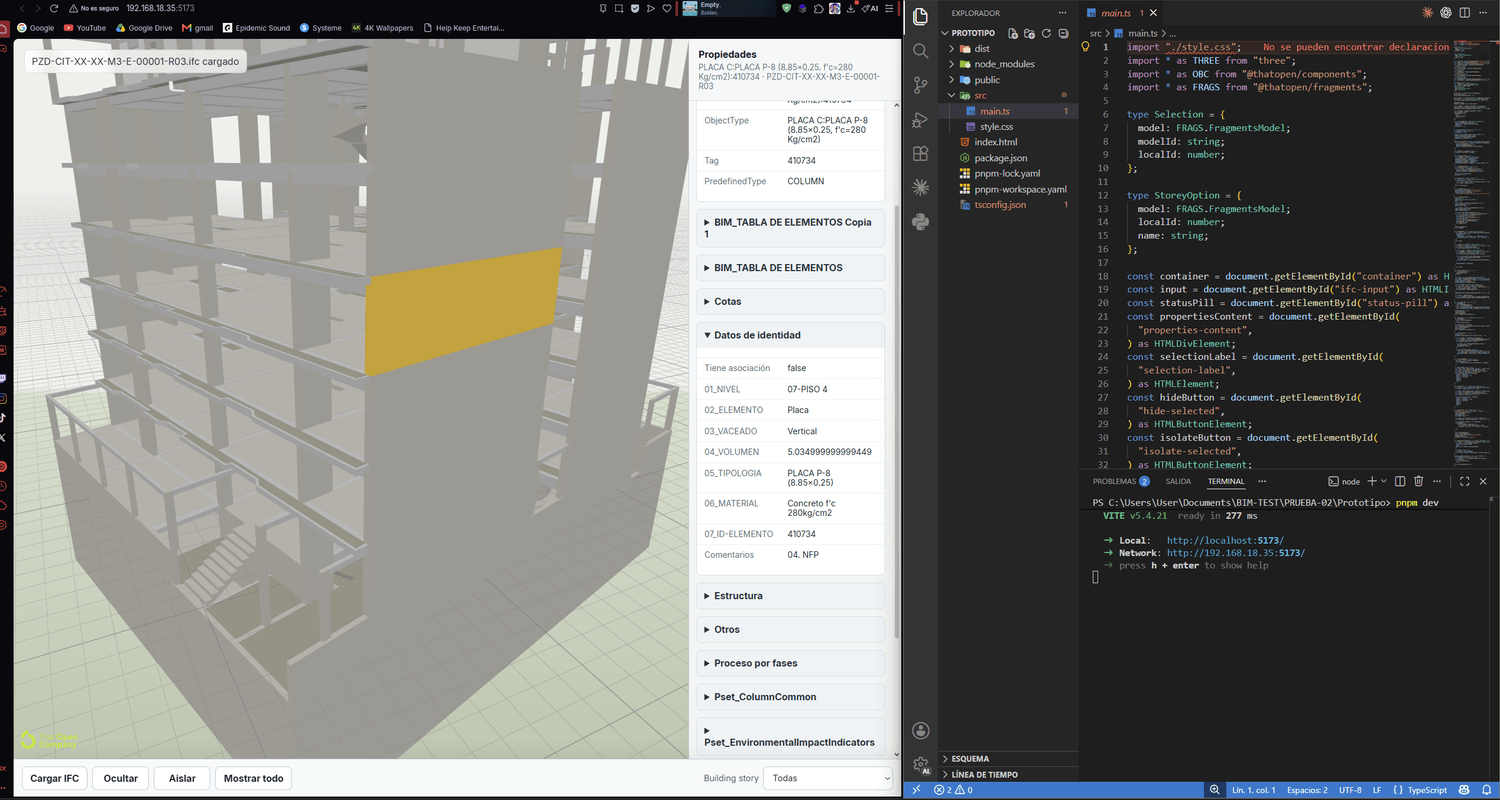Expand the LÍNEA DE TIEMPO section
This screenshot has width=1500, height=800.
tap(1010, 775)
